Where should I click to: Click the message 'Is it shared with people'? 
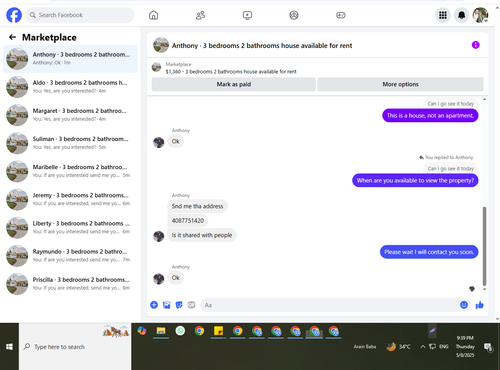click(x=202, y=235)
